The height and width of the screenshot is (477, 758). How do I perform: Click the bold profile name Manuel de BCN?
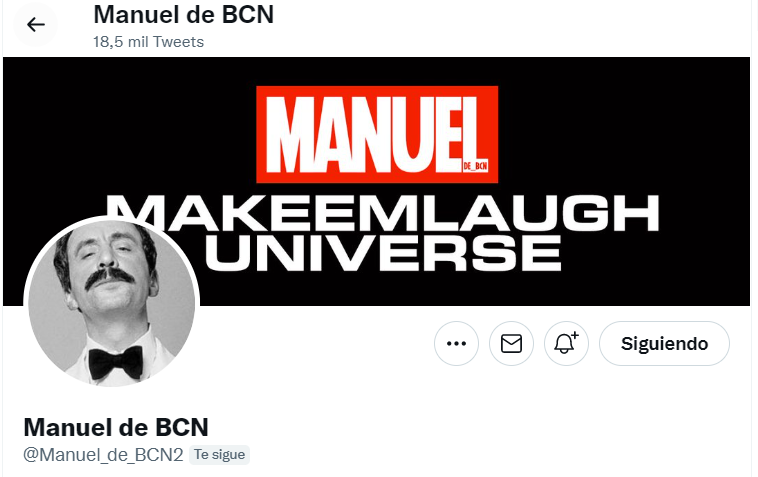pos(116,427)
